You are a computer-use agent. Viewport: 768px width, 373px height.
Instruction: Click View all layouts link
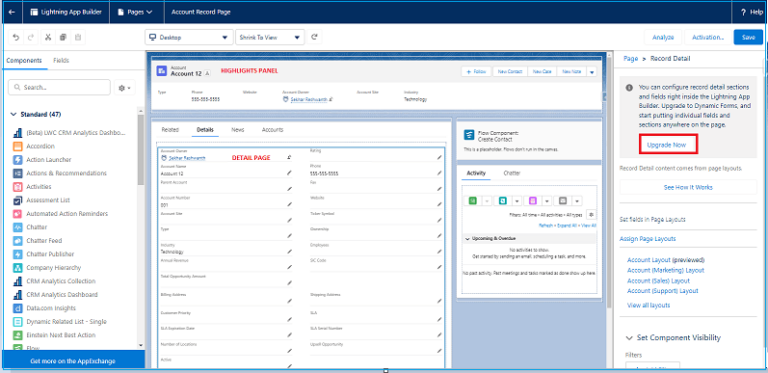pyautogui.click(x=648, y=305)
